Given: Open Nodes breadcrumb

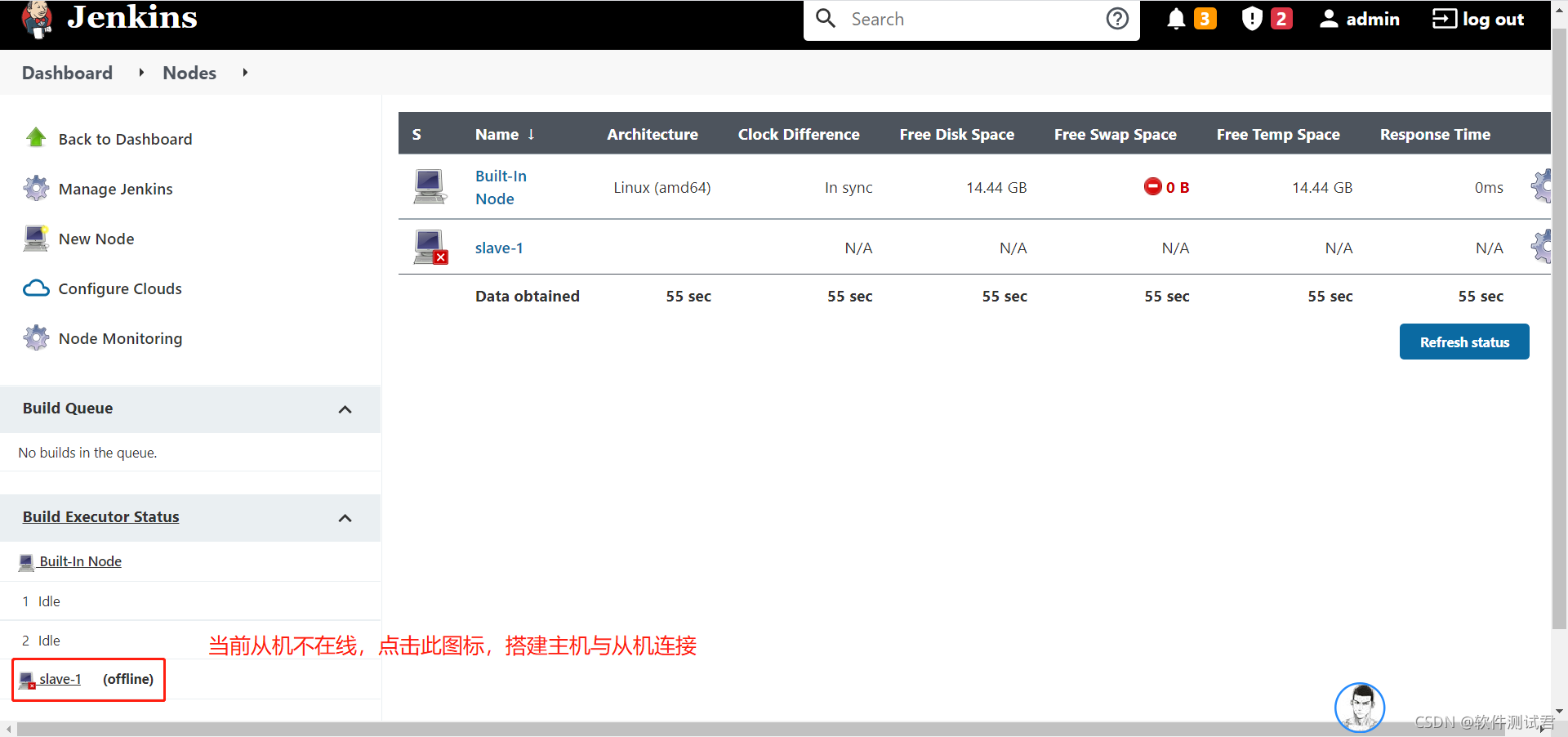Looking at the screenshot, I should 189,73.
